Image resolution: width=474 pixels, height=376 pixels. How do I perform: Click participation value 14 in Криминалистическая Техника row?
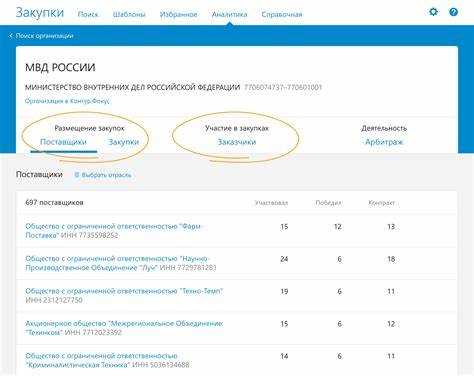point(284,356)
